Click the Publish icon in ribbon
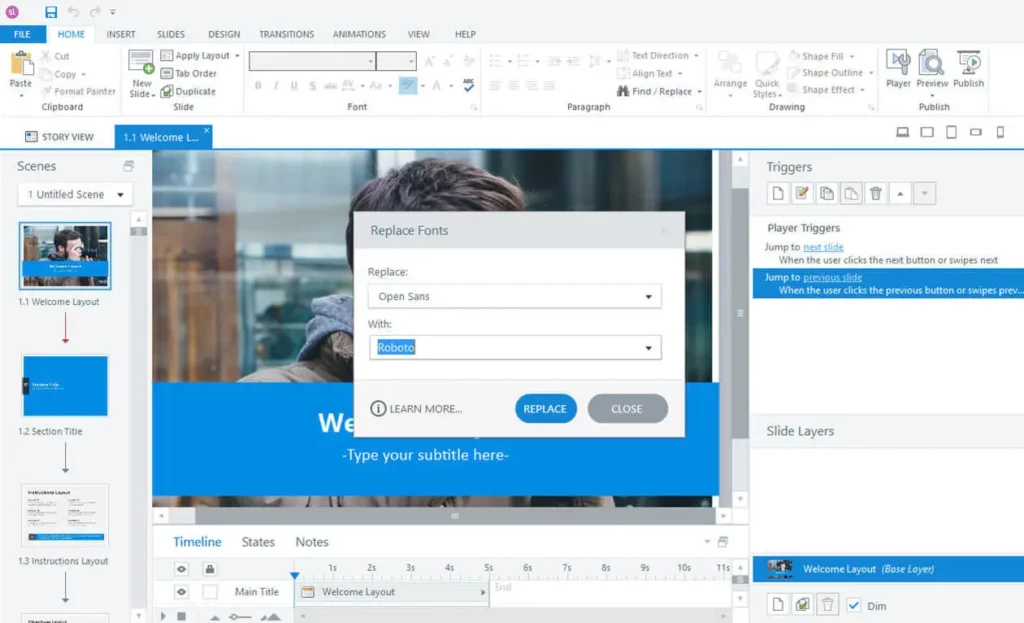The image size is (1024, 623). [968, 64]
